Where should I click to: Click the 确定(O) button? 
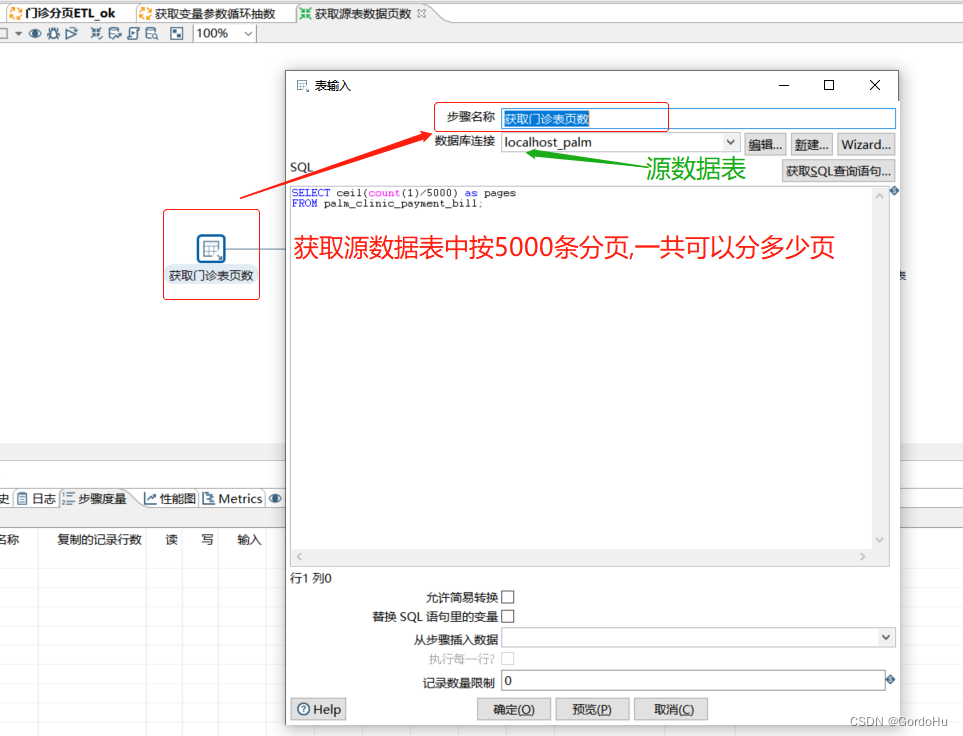coord(514,710)
